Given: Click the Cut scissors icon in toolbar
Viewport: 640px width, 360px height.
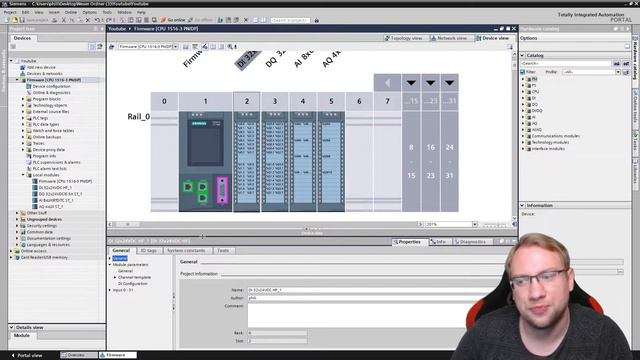Looking at the screenshot, I should click(64, 20).
